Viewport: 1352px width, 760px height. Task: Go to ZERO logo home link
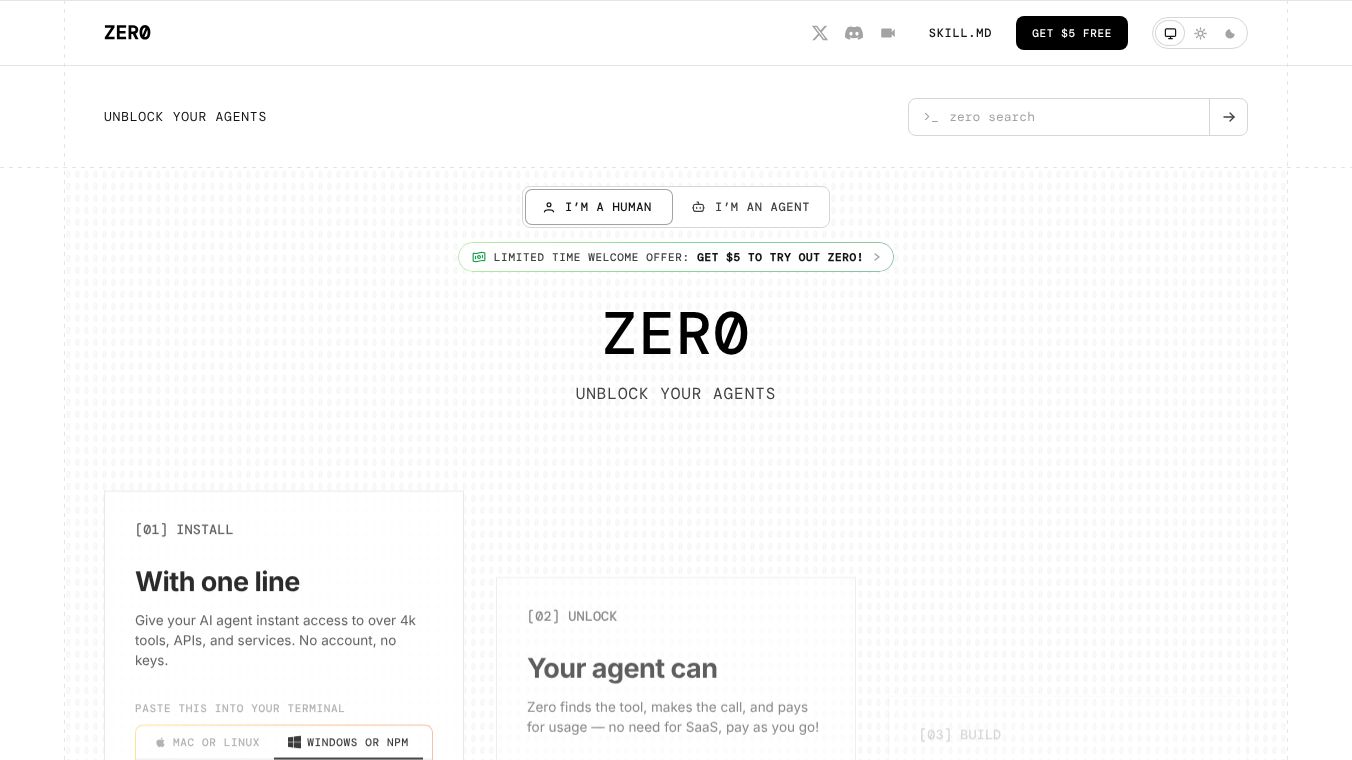click(x=127, y=32)
